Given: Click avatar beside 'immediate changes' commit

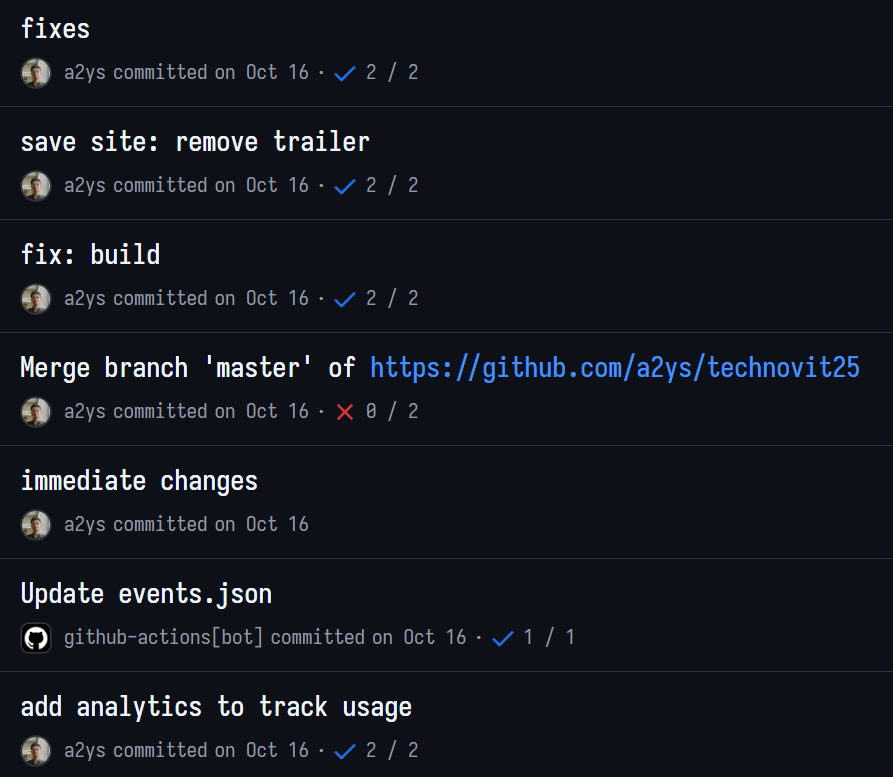Looking at the screenshot, I should click(x=36, y=525).
